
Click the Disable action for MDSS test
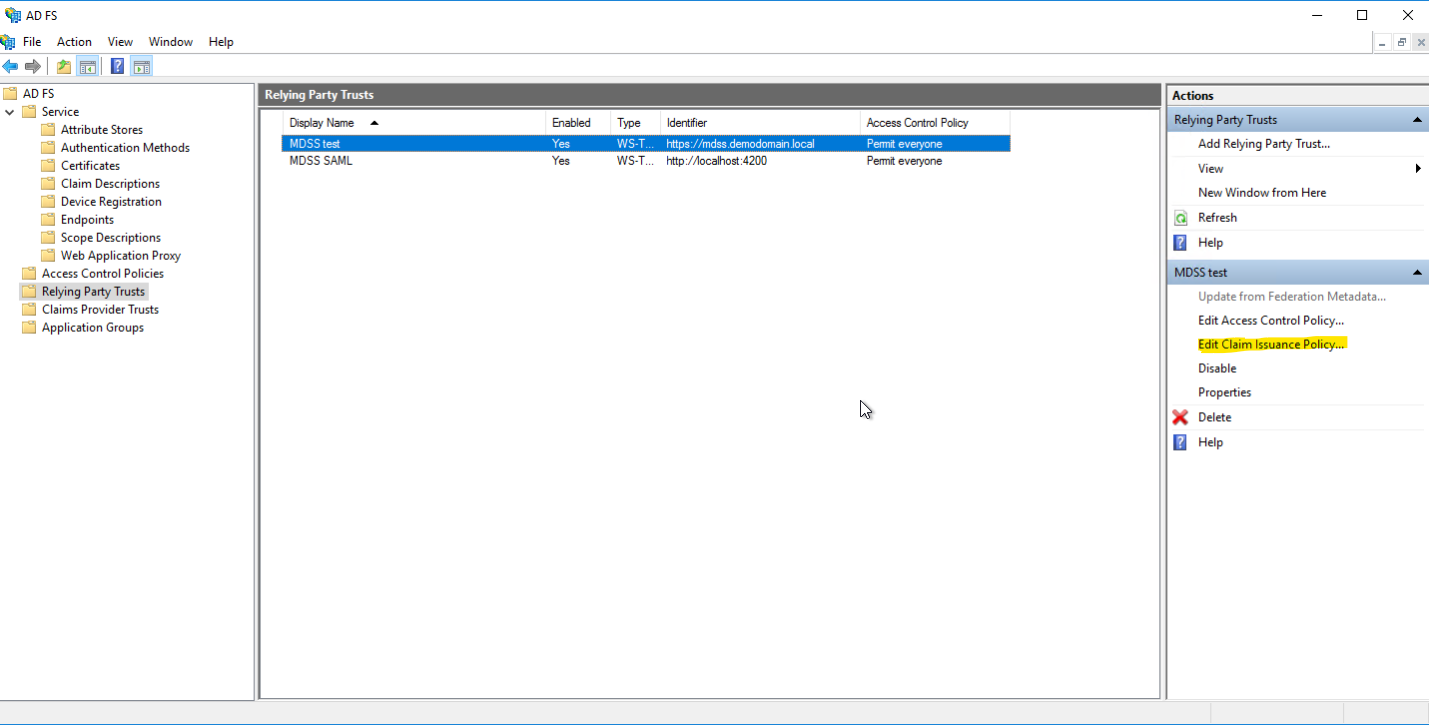[1217, 369]
